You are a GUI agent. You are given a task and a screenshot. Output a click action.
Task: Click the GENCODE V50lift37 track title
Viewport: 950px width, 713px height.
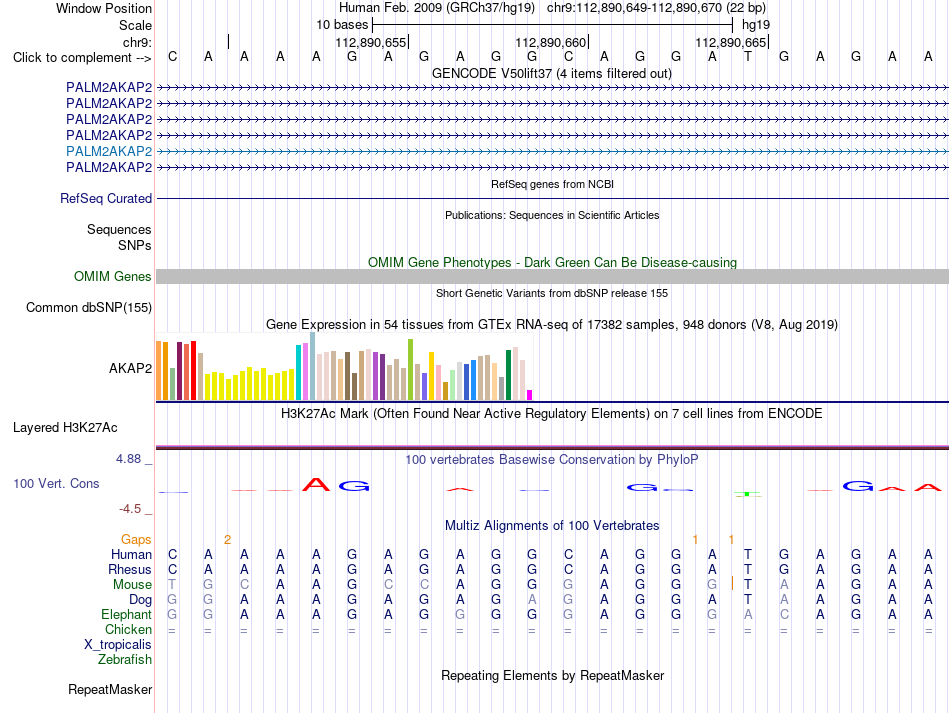coord(552,73)
